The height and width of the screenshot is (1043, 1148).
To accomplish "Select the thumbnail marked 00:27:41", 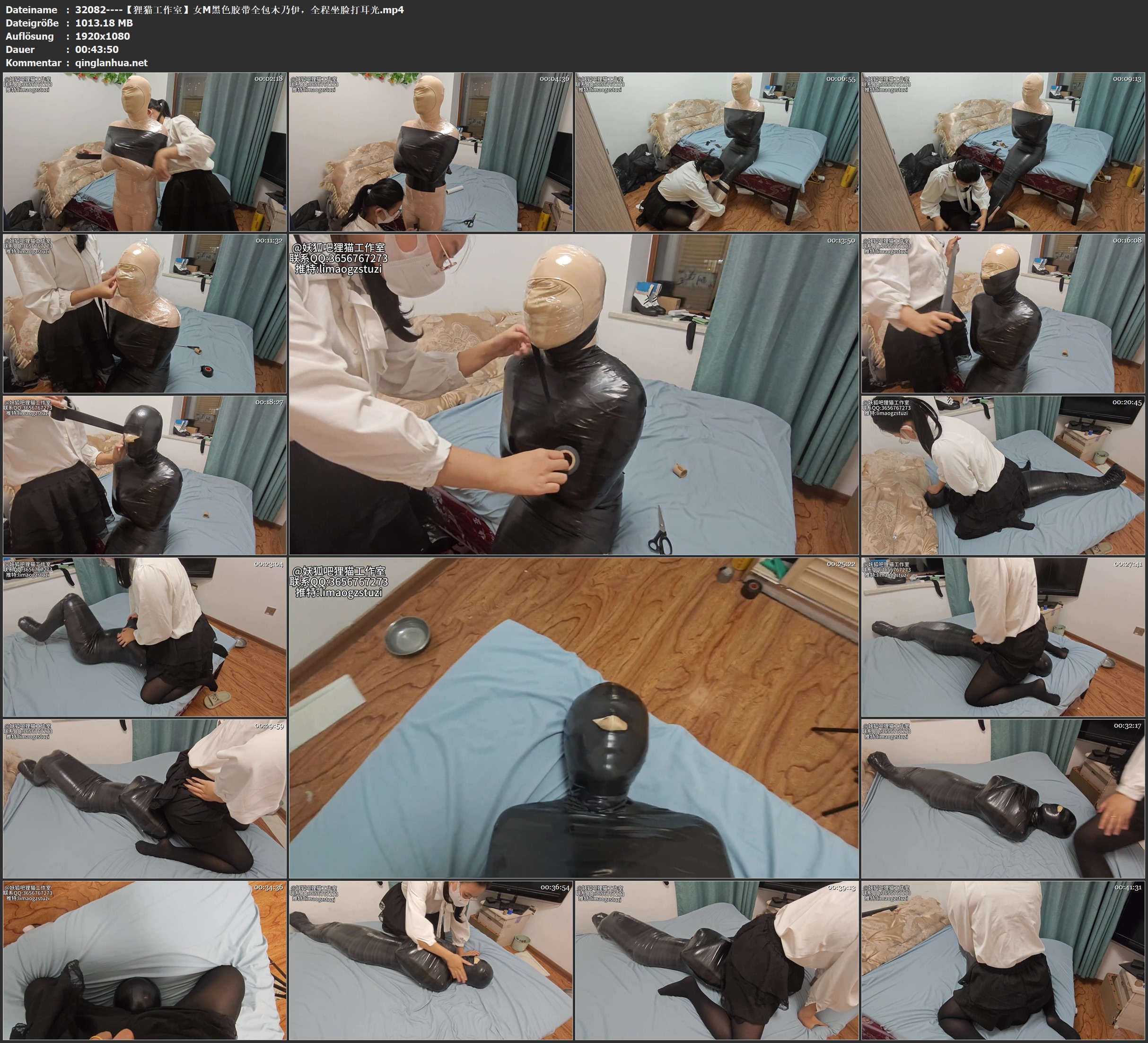I will (1003, 637).
